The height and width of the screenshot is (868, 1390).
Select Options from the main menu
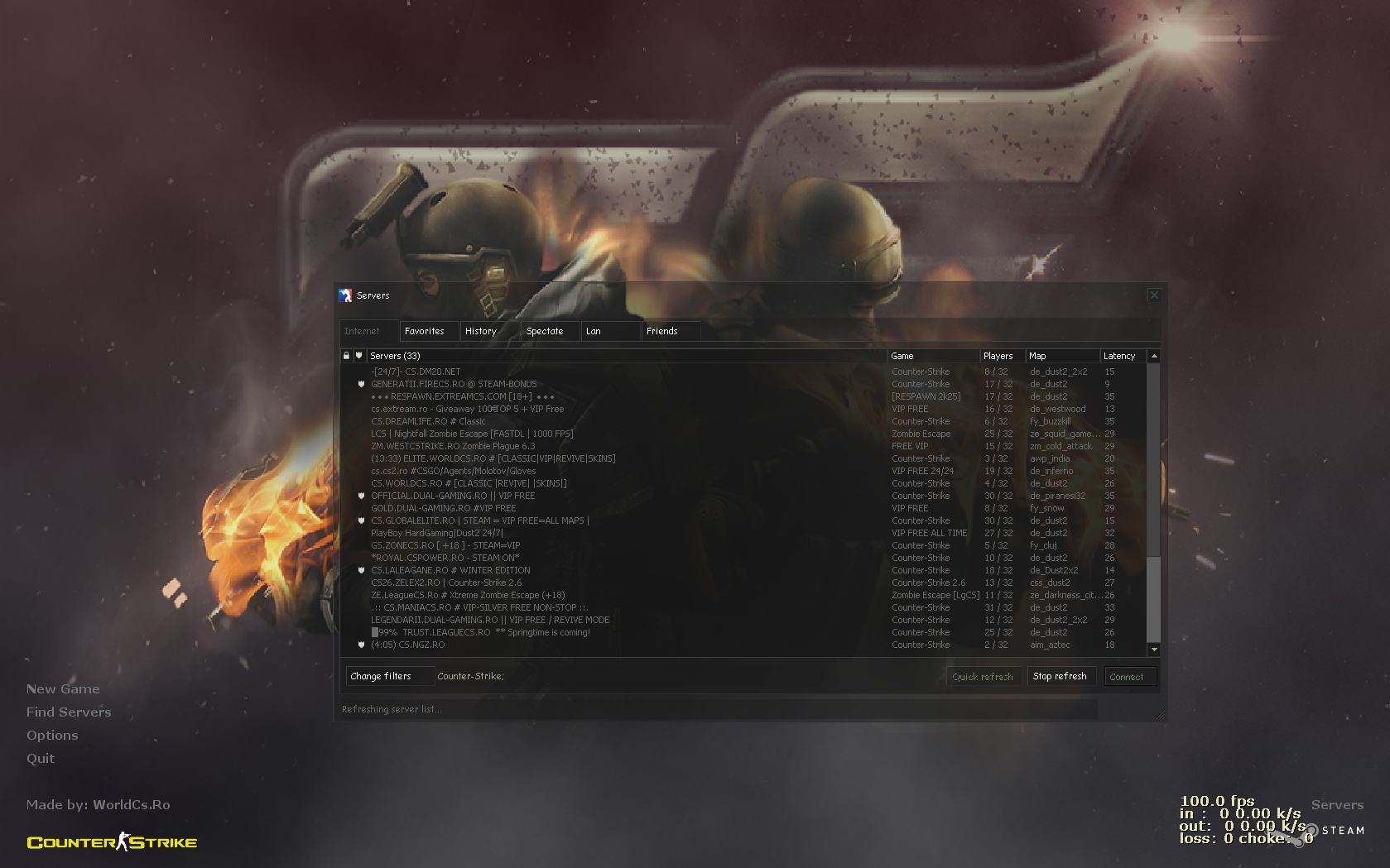pyautogui.click(x=52, y=736)
